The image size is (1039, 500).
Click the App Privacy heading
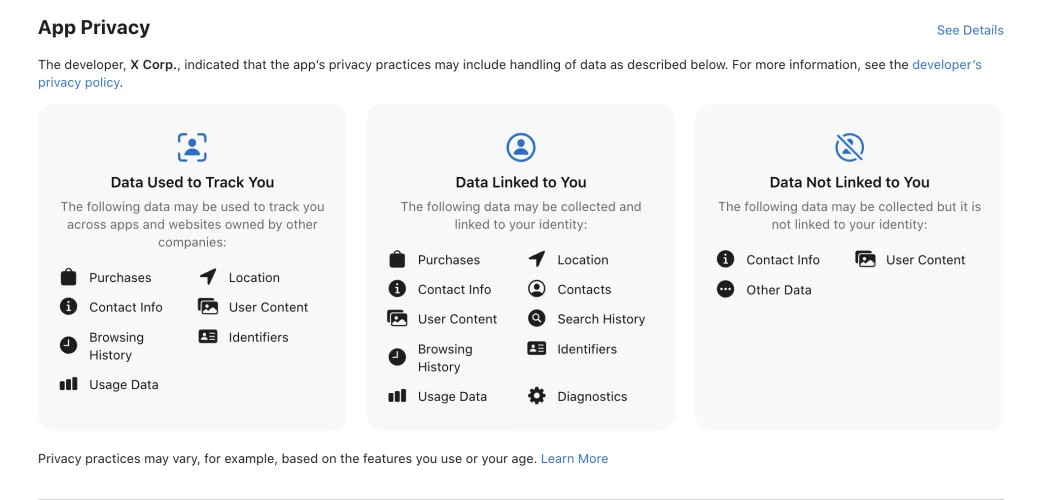[x=94, y=28]
